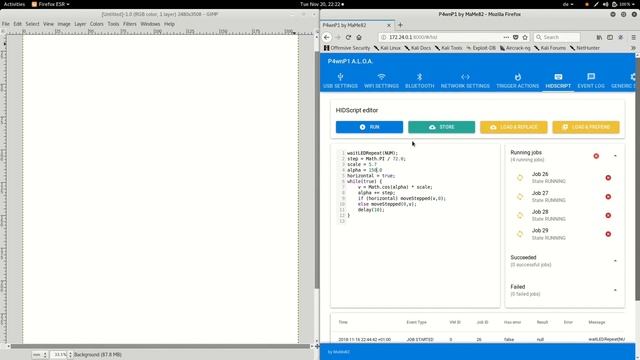Click the Pocket shield icon in URL bar
The image size is (640, 360).
point(516,37)
